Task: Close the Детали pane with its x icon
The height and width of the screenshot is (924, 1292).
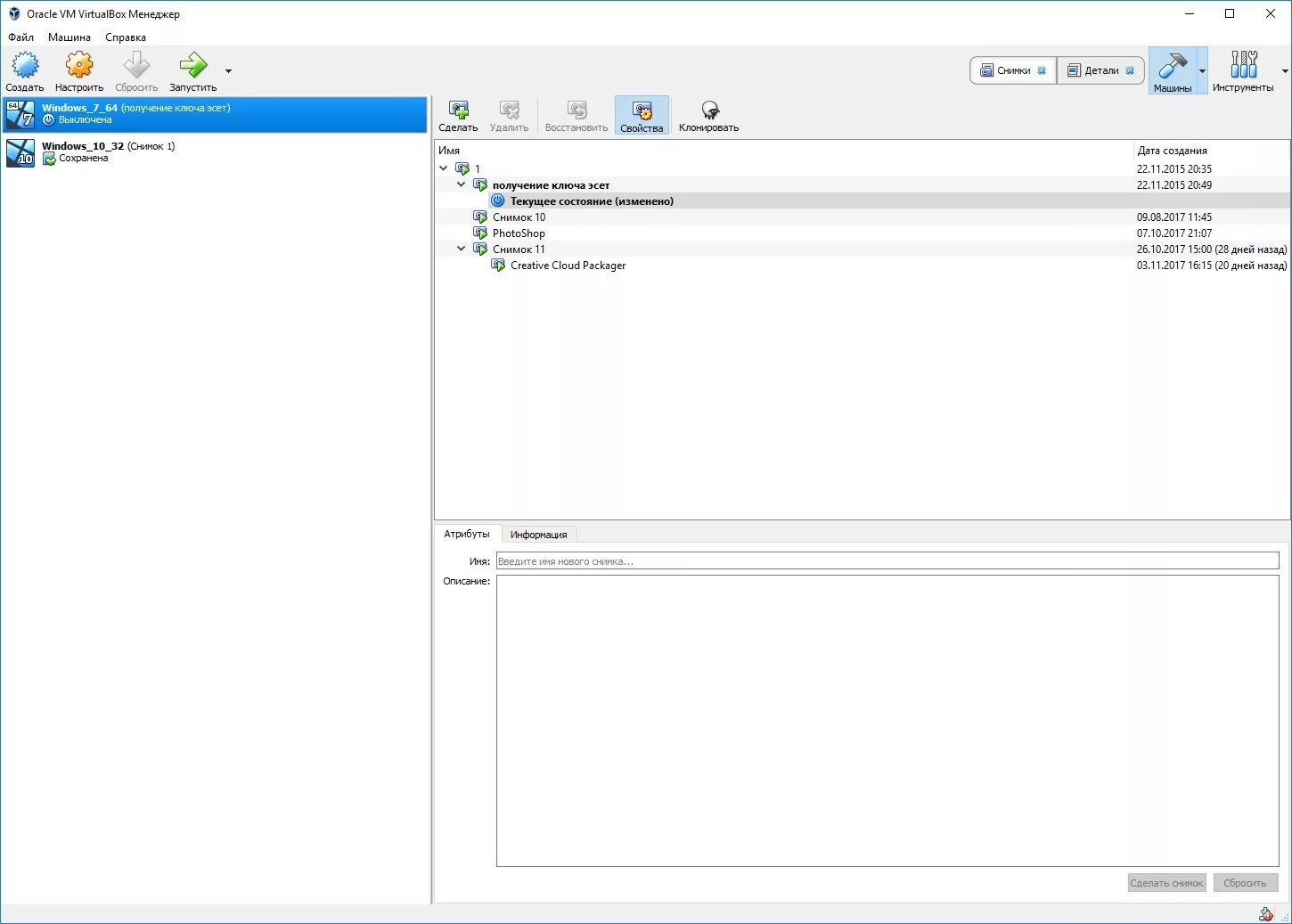Action: (1130, 70)
